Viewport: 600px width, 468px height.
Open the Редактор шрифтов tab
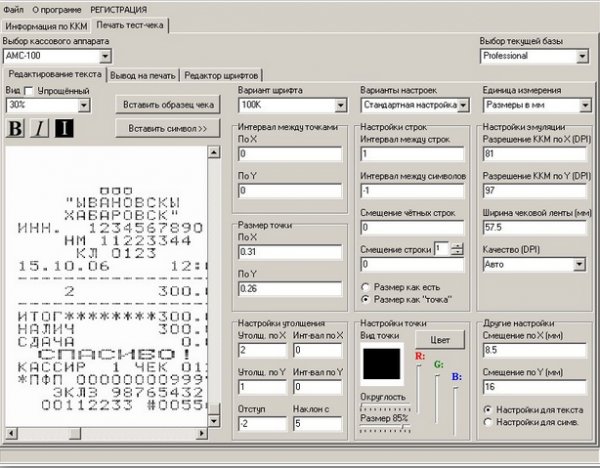pyautogui.click(x=221, y=75)
